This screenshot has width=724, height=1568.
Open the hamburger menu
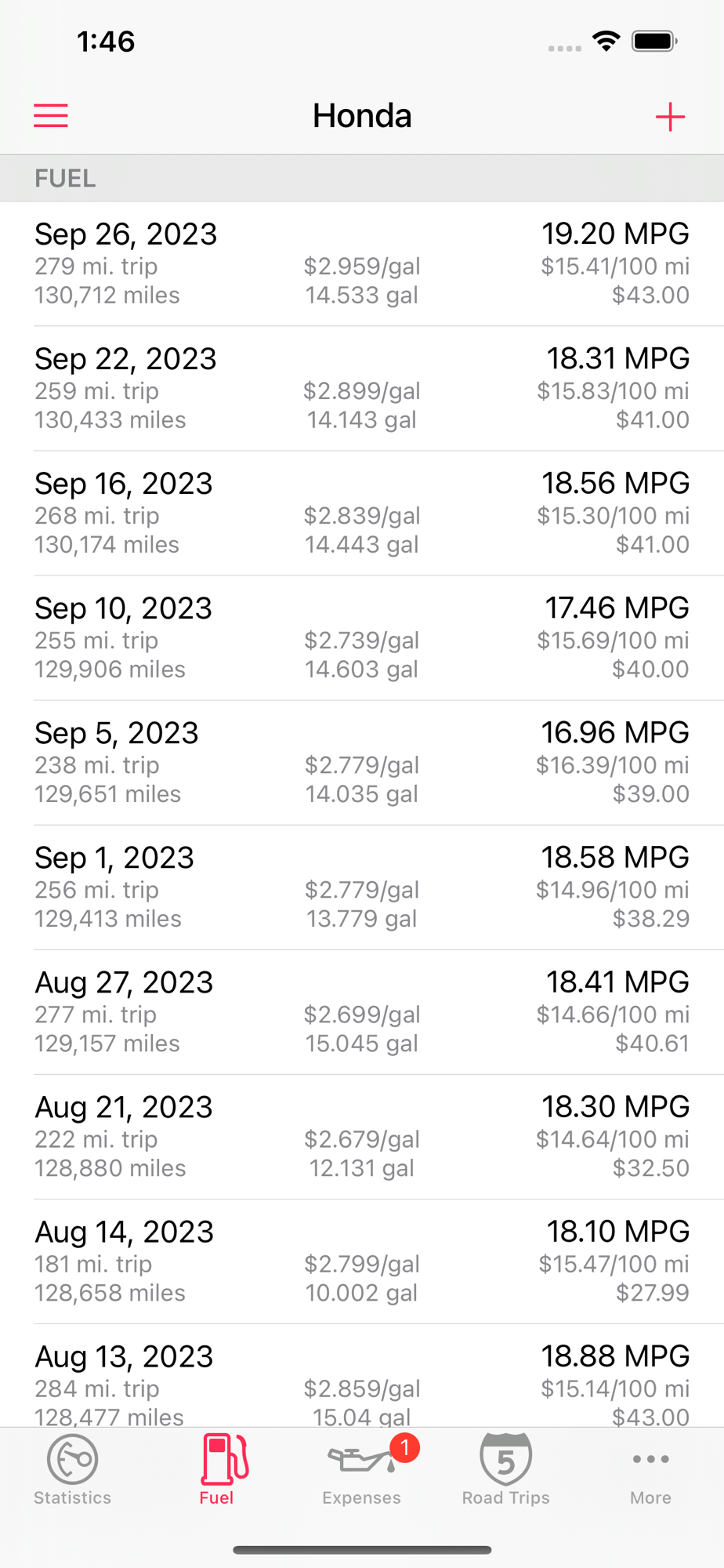coord(51,116)
